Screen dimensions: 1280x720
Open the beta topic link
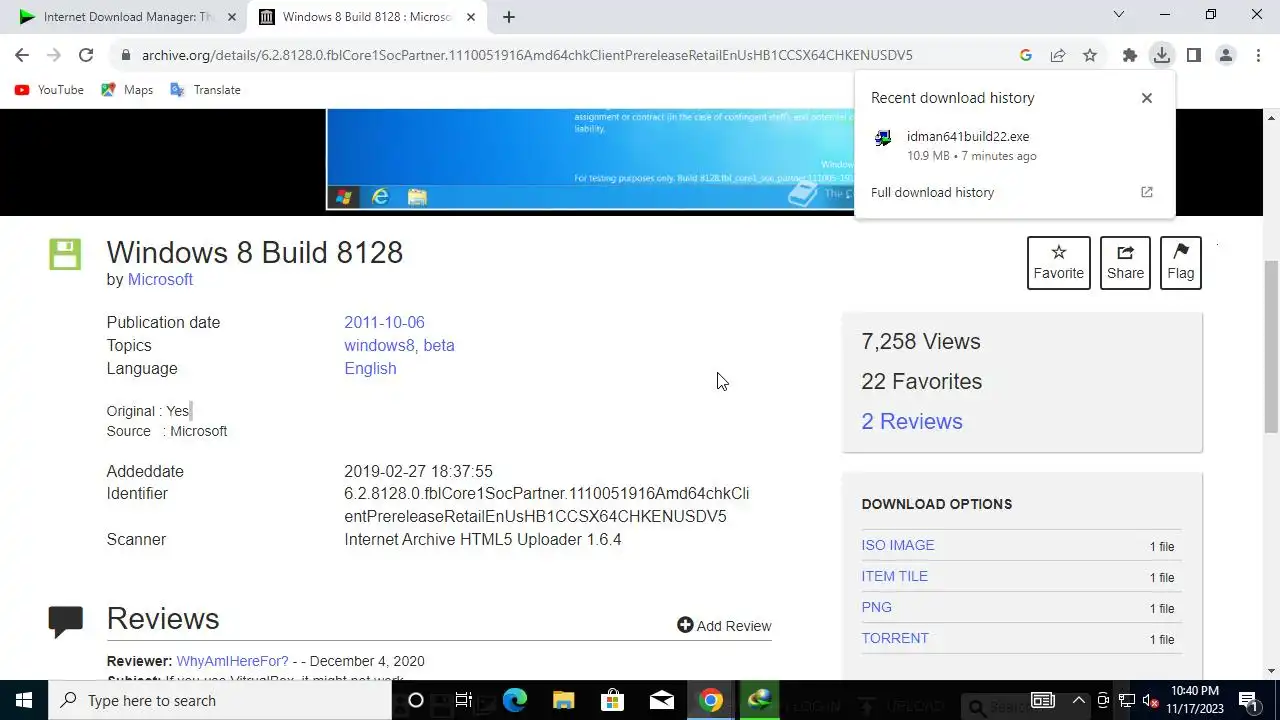[x=439, y=345]
